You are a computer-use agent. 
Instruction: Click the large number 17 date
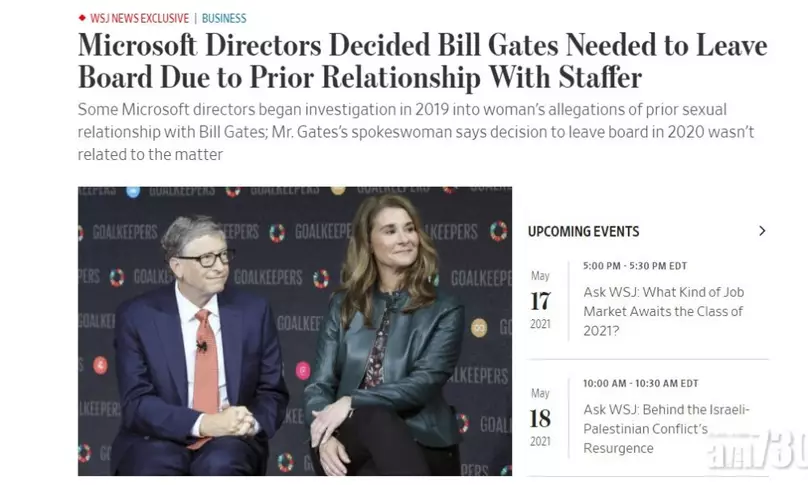pyautogui.click(x=541, y=301)
